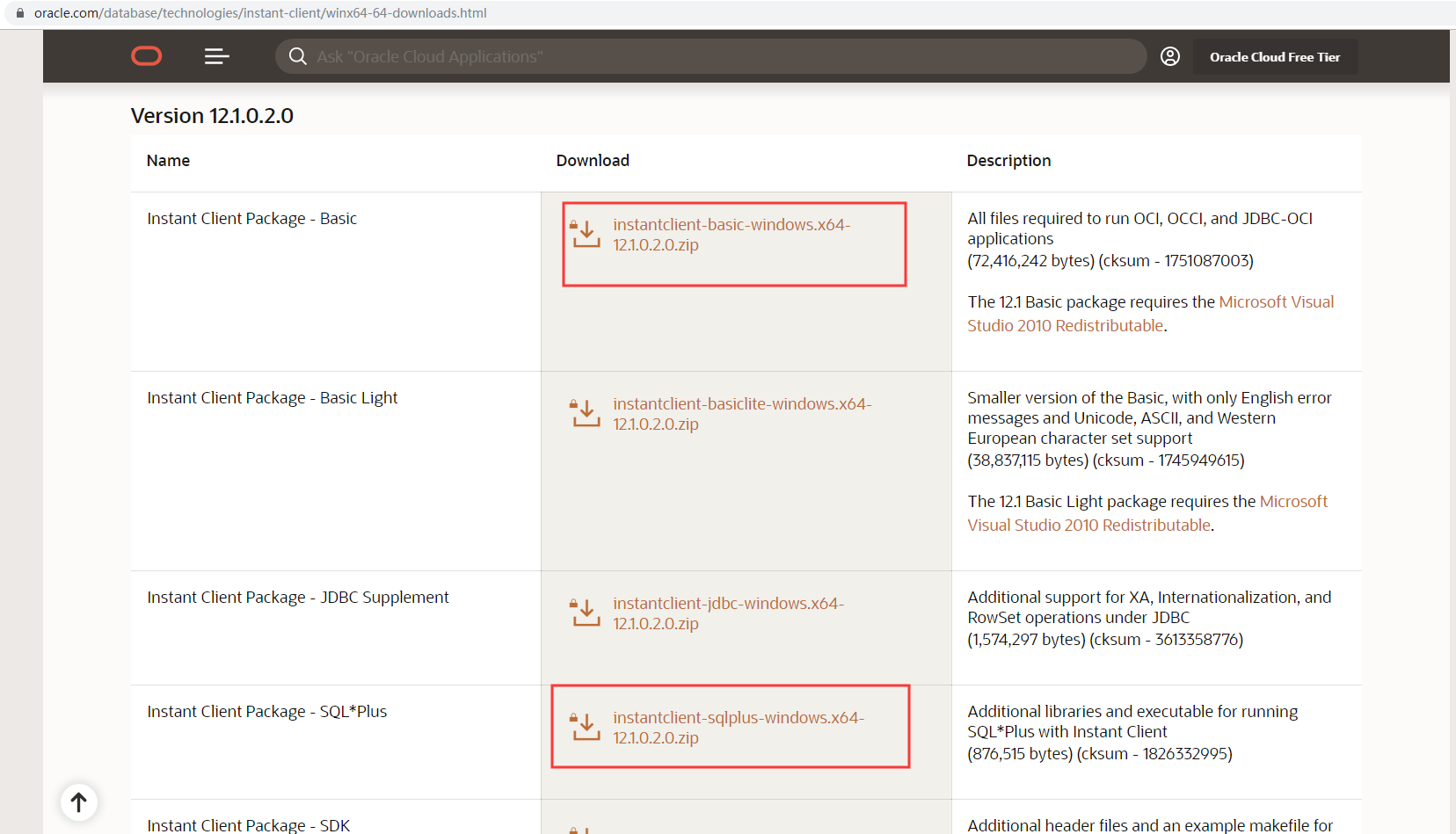
Task: Click the 38,837,115 bytes cksum text
Action: 1106,461
